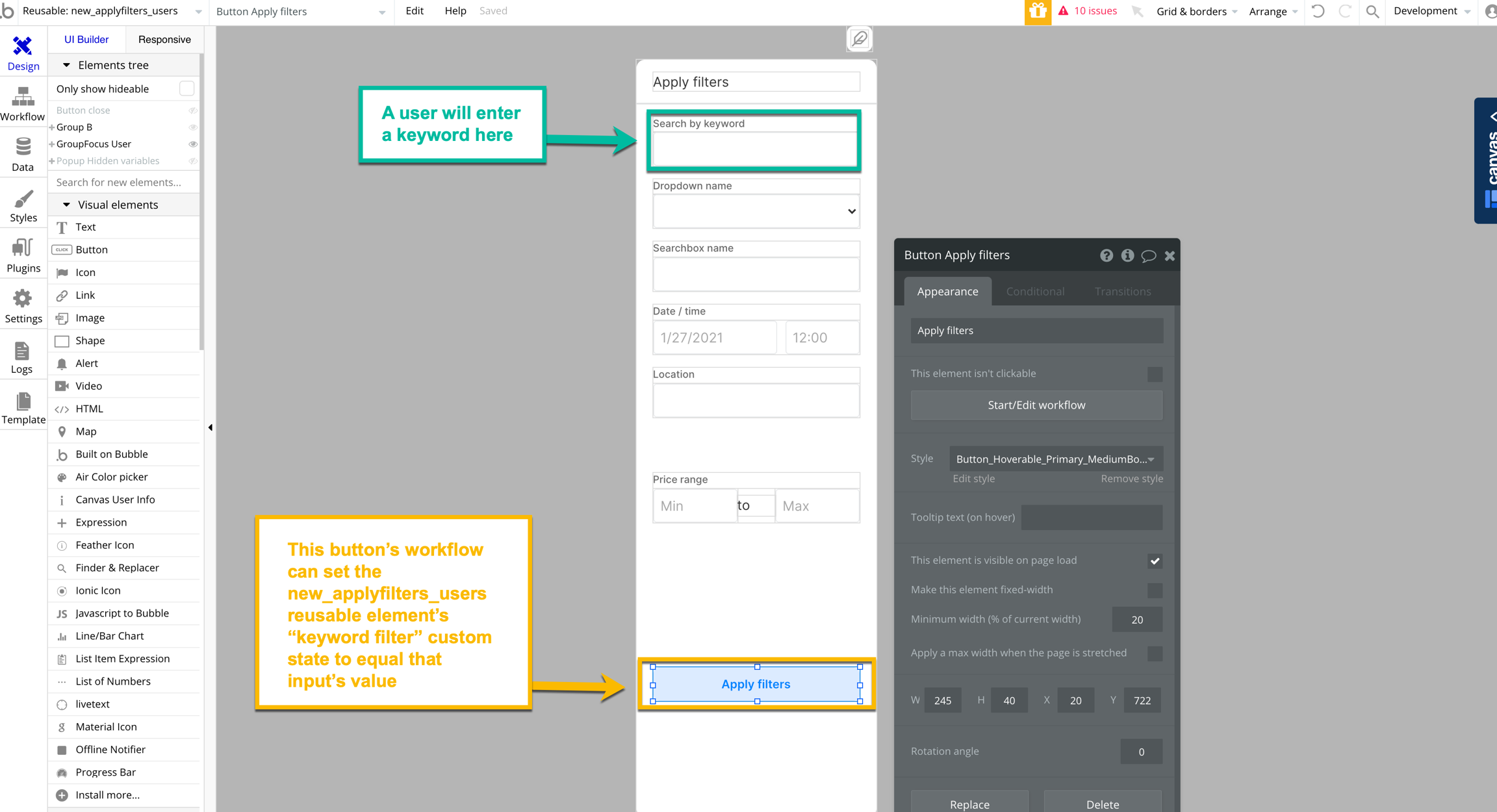Click the gift icon in top bar
The width and height of the screenshot is (1497, 812).
pos(1038,11)
